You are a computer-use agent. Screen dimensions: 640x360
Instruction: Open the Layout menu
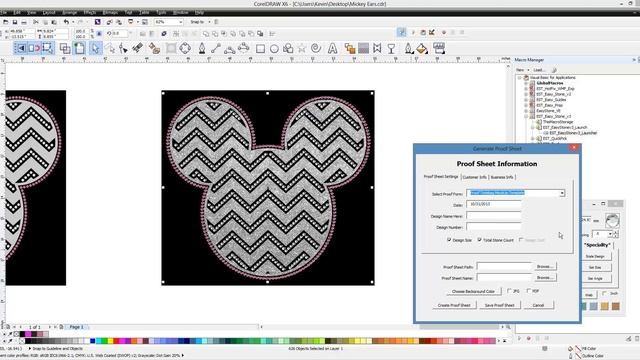[49, 13]
